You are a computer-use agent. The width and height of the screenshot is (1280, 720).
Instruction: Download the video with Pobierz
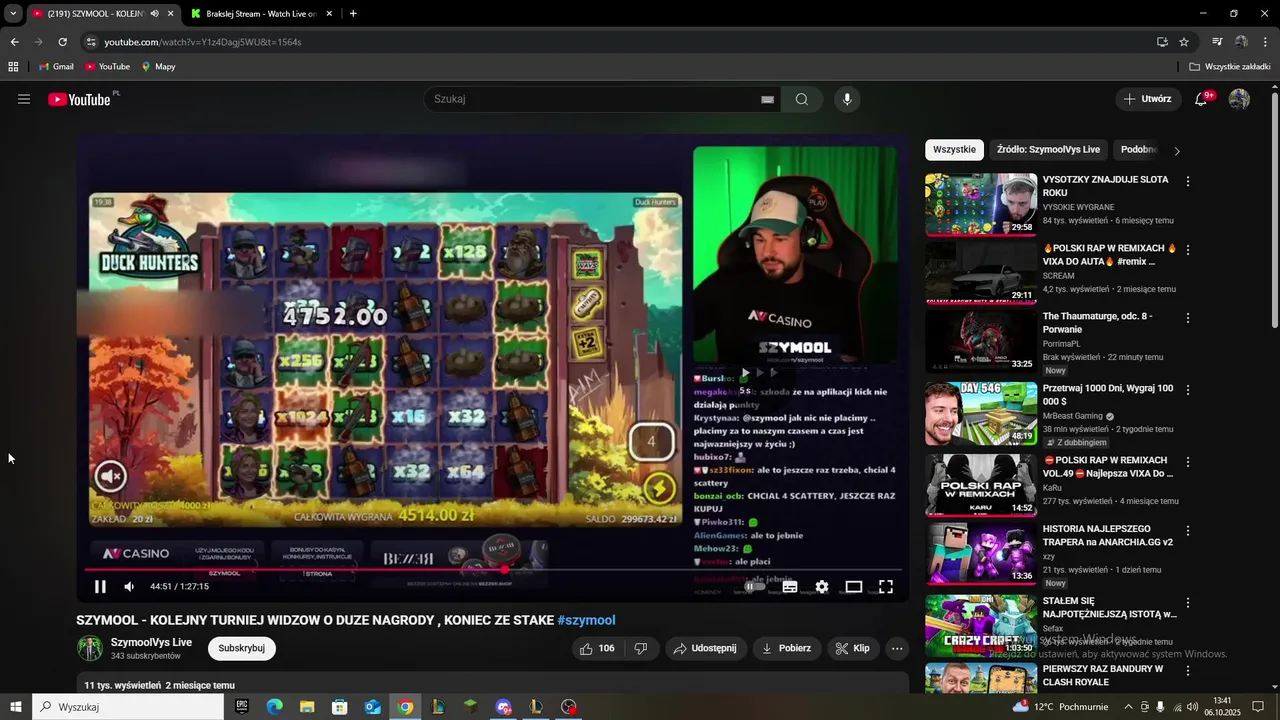click(787, 648)
